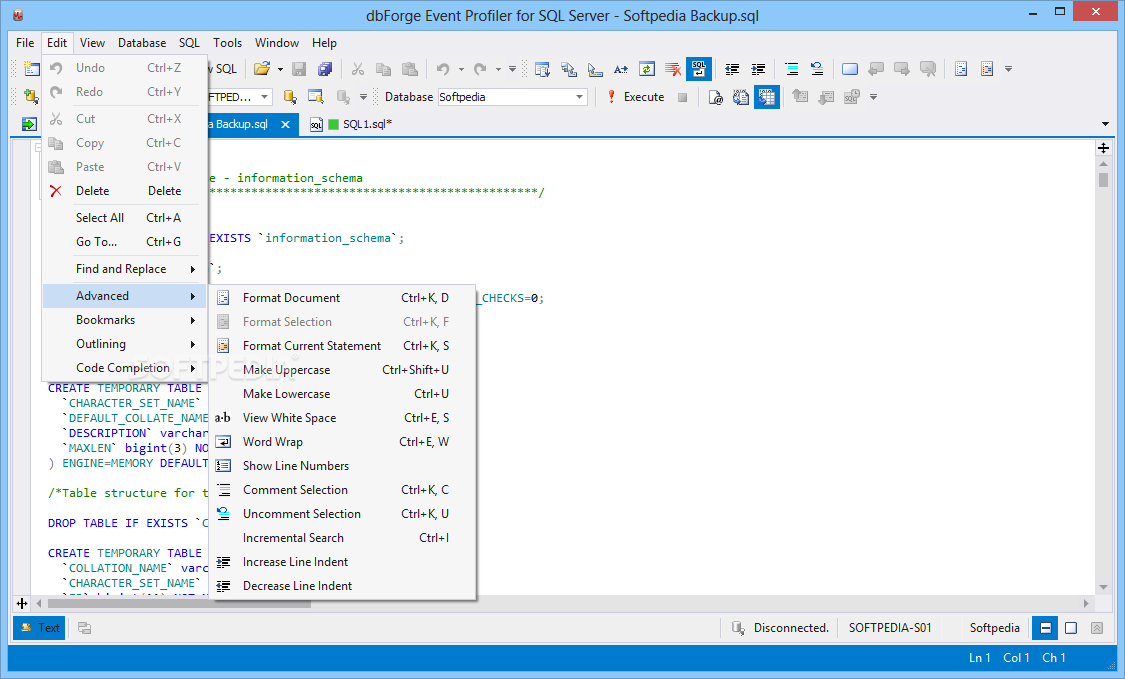Click the Save All icon in toolbar
The image size is (1125, 679).
click(x=325, y=69)
